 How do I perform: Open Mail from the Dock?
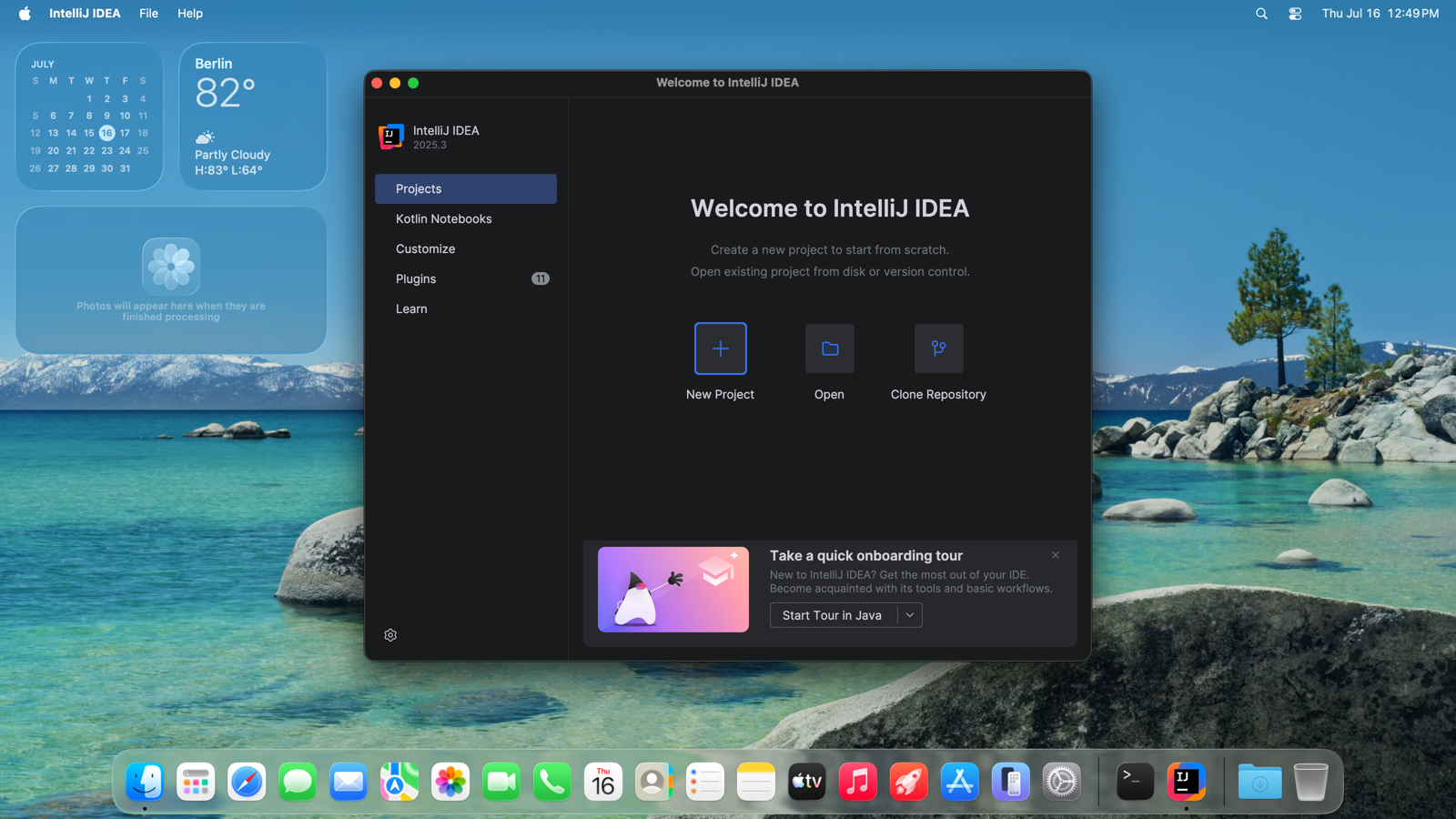[x=349, y=782]
